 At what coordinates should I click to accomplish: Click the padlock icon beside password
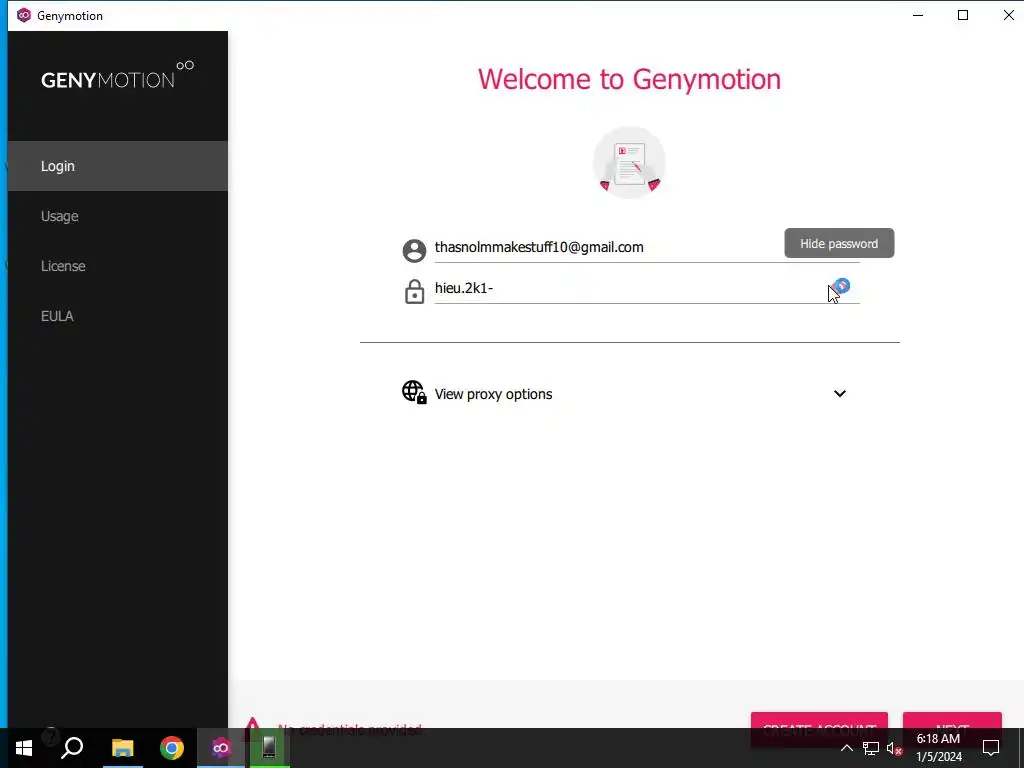pyautogui.click(x=414, y=291)
